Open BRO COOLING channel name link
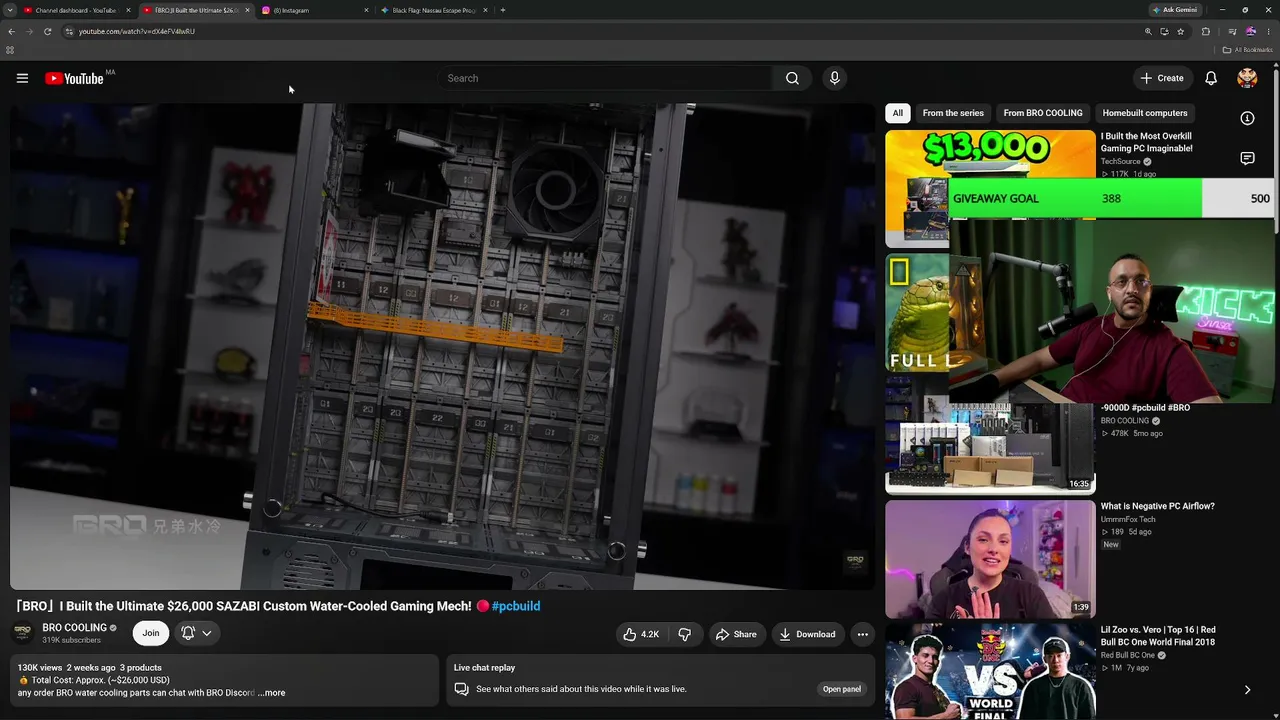This screenshot has height=720, width=1280. click(x=74, y=628)
